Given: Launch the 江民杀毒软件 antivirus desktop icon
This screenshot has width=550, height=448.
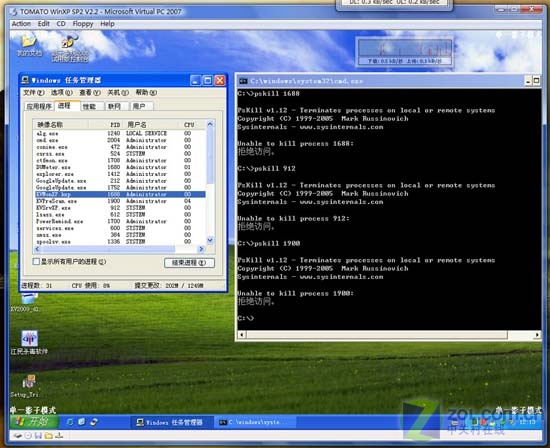Looking at the screenshot, I should click(x=29, y=342).
